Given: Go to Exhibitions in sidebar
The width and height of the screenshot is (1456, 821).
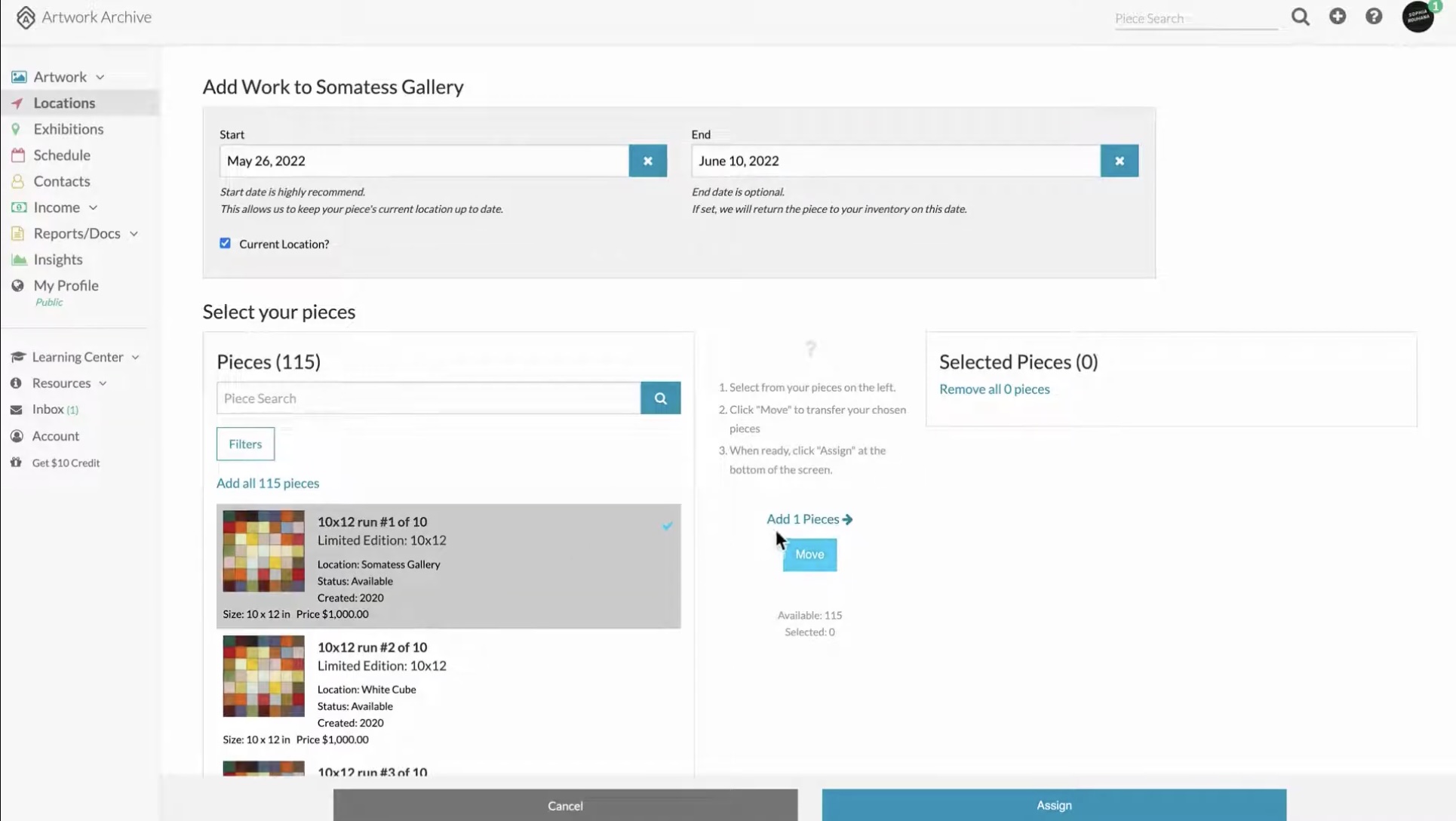Looking at the screenshot, I should (x=69, y=129).
